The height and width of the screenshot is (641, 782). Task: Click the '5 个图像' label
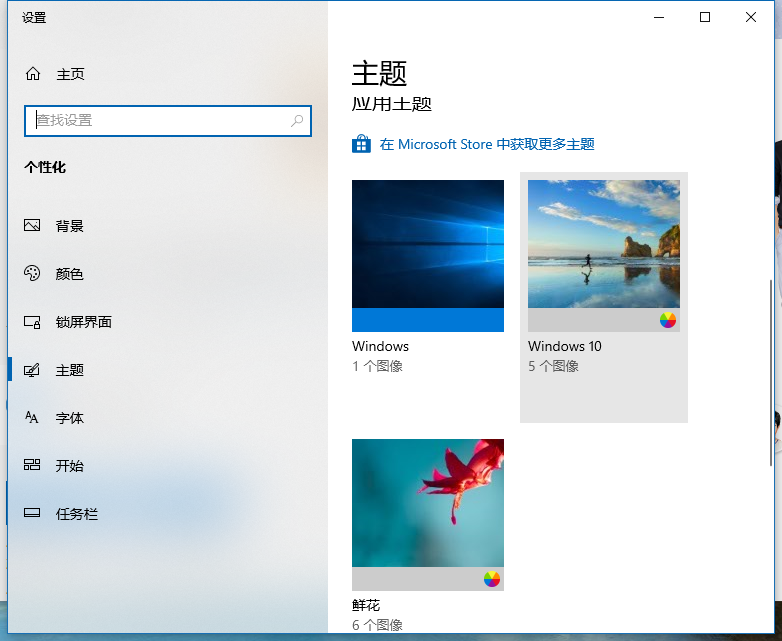[554, 366]
